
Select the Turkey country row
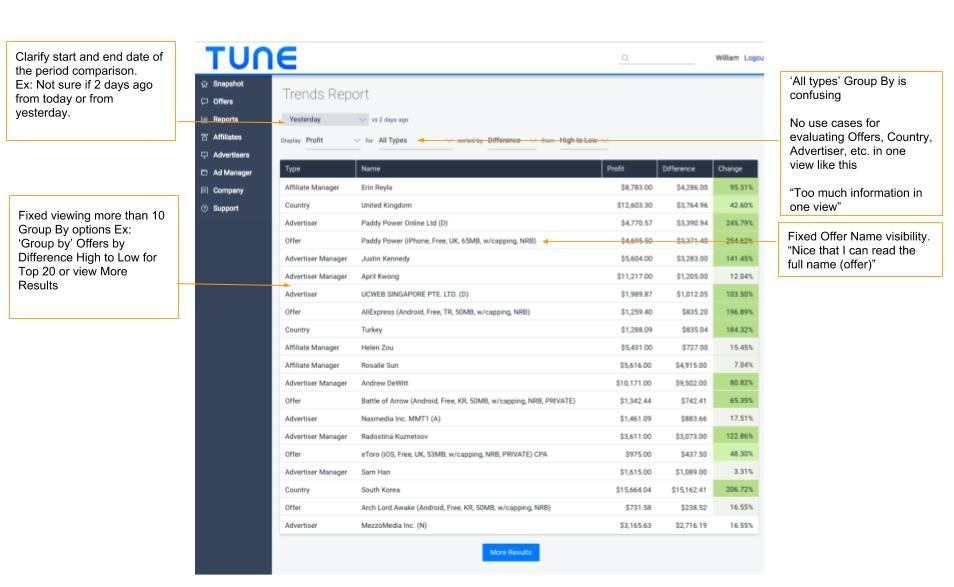pos(372,330)
